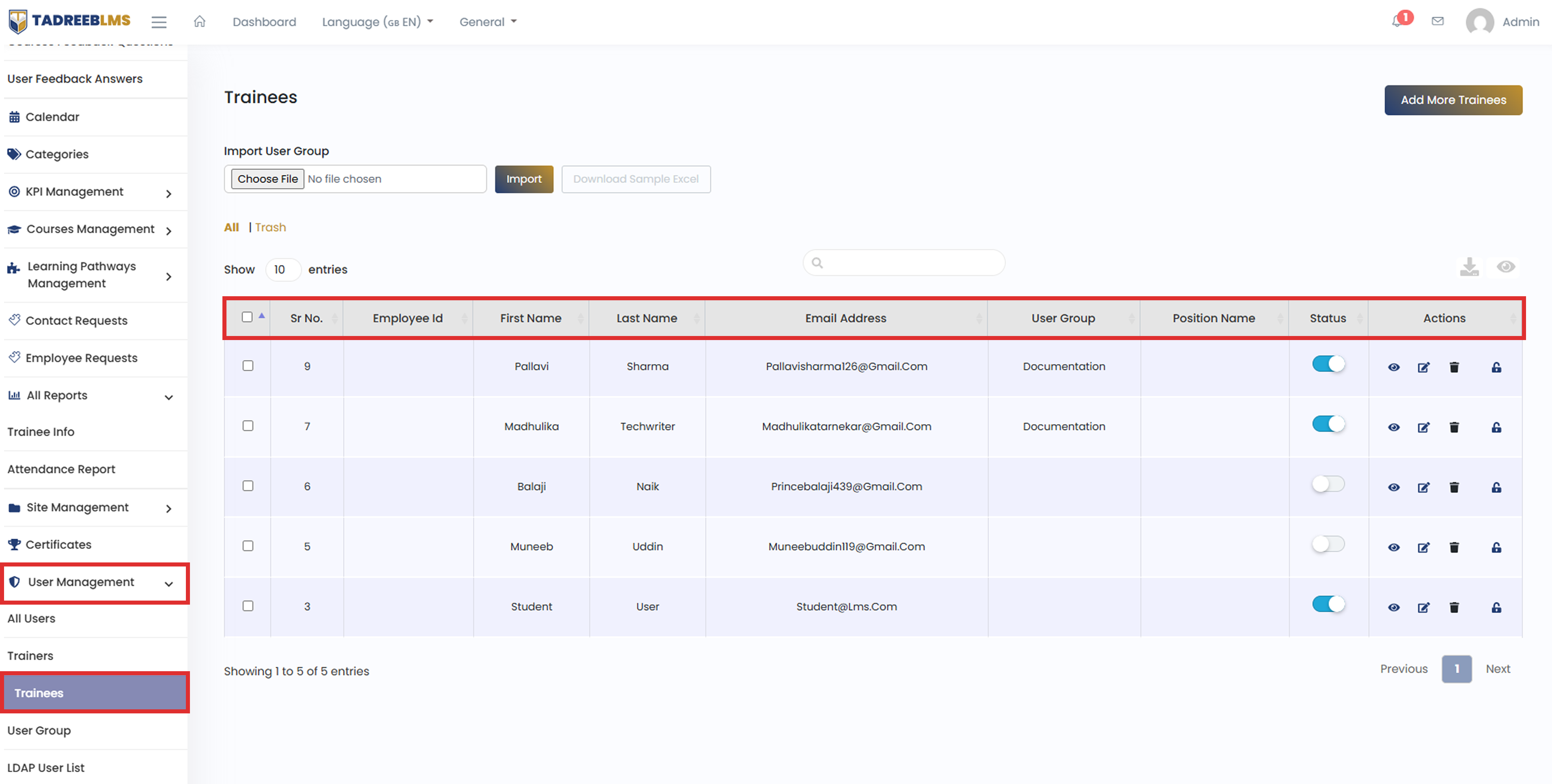Edit Student User's record
This screenshot has height=784, width=1552.
coord(1423,607)
